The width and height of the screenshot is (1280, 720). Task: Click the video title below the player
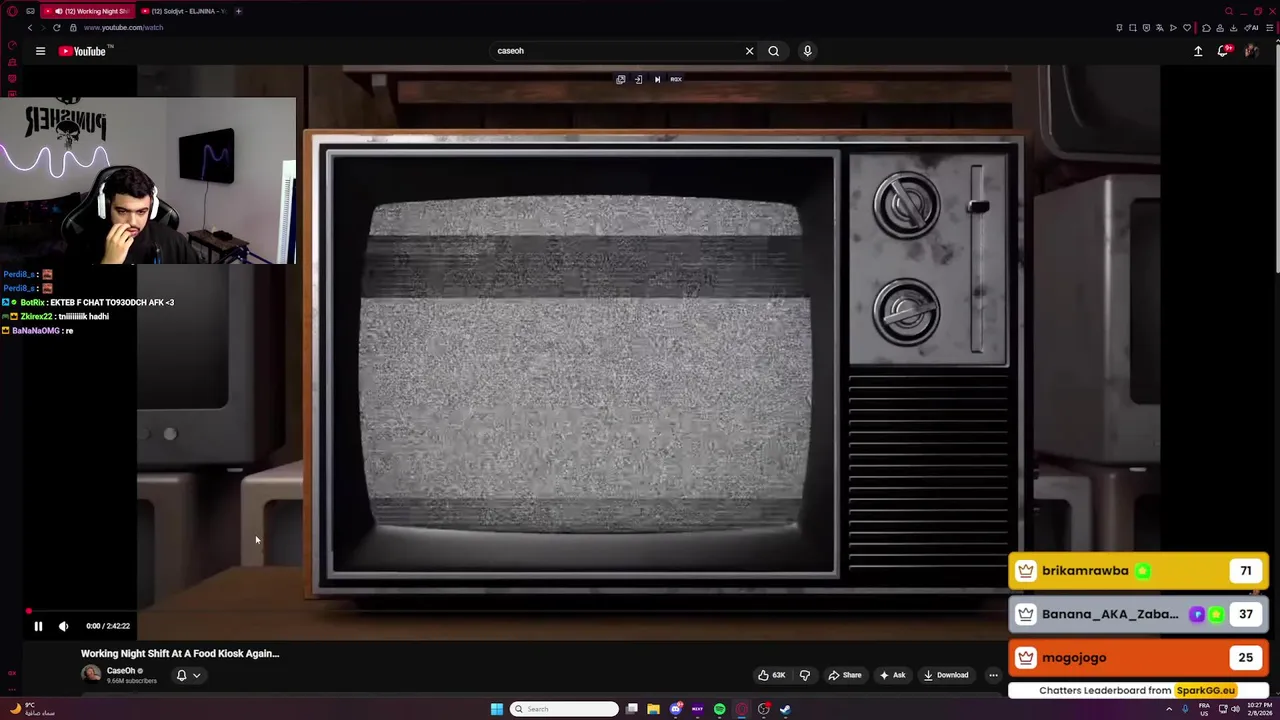pyautogui.click(x=180, y=653)
